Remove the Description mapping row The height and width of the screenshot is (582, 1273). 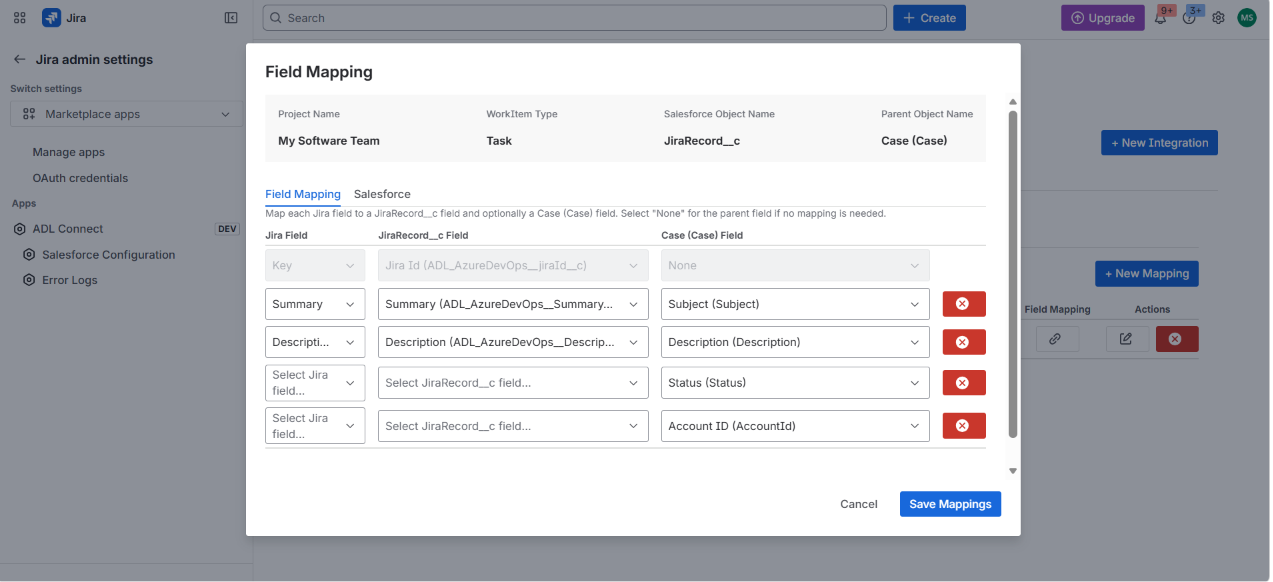964,342
